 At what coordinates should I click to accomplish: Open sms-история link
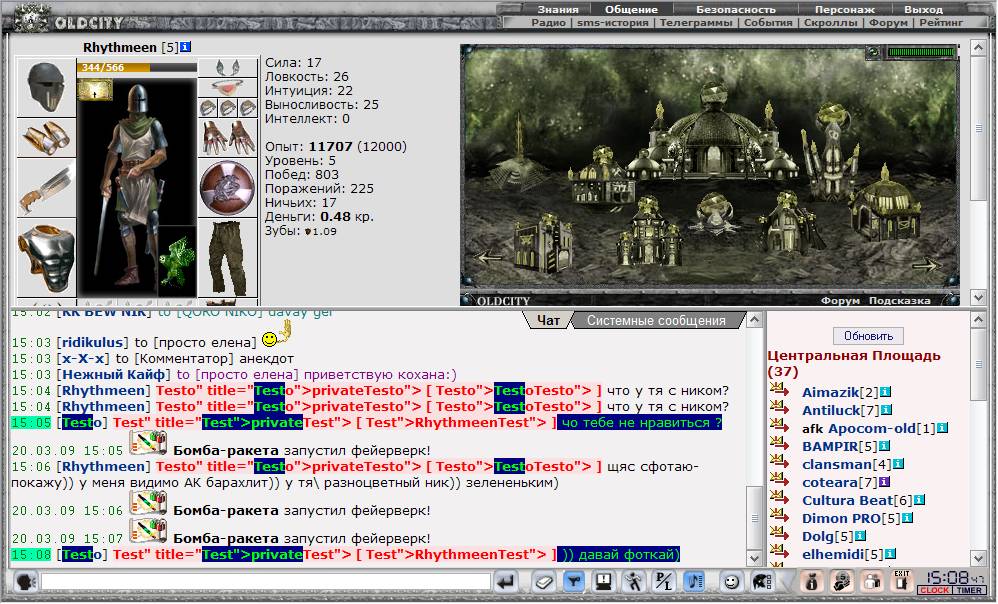612,22
